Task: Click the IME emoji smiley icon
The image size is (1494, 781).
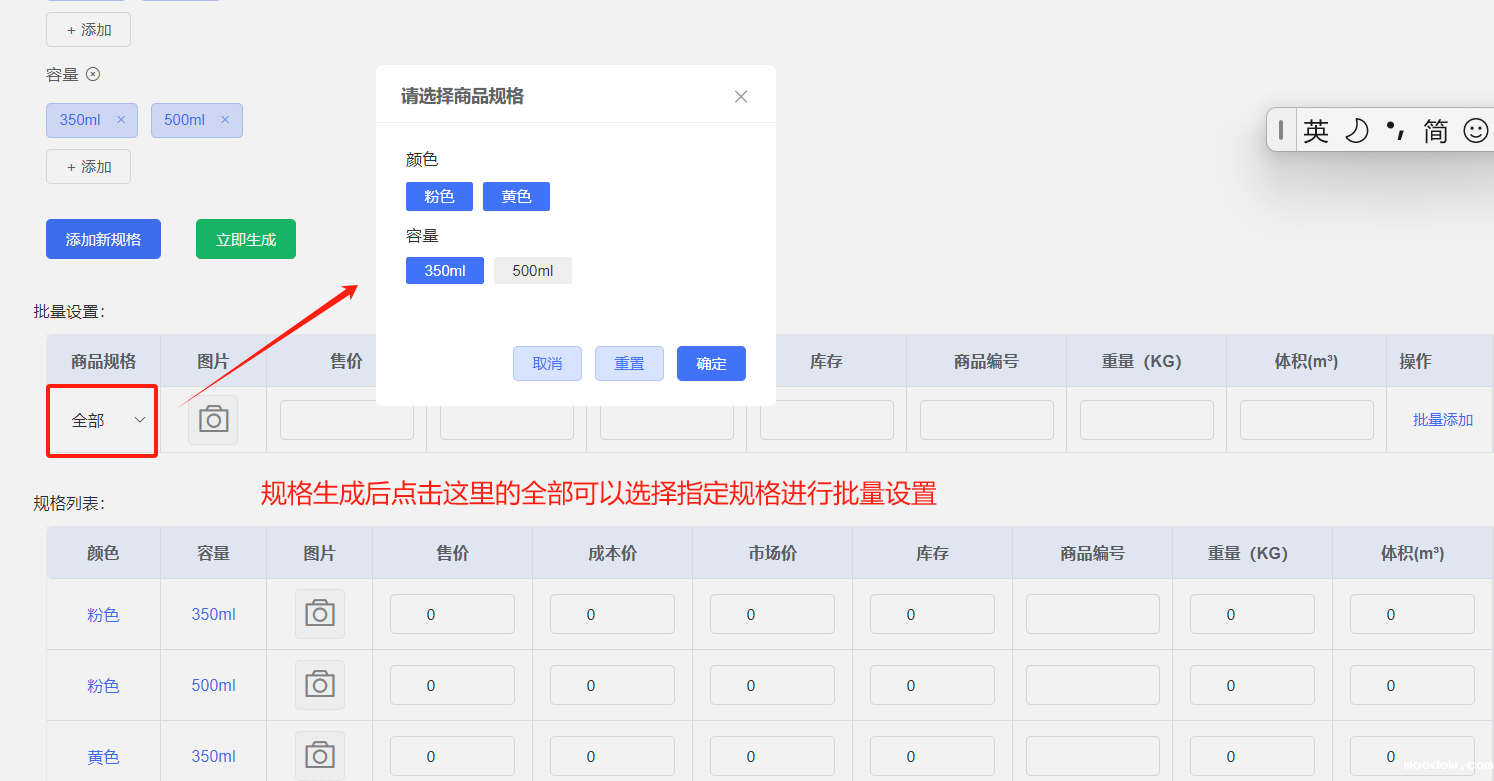Action: click(1475, 131)
